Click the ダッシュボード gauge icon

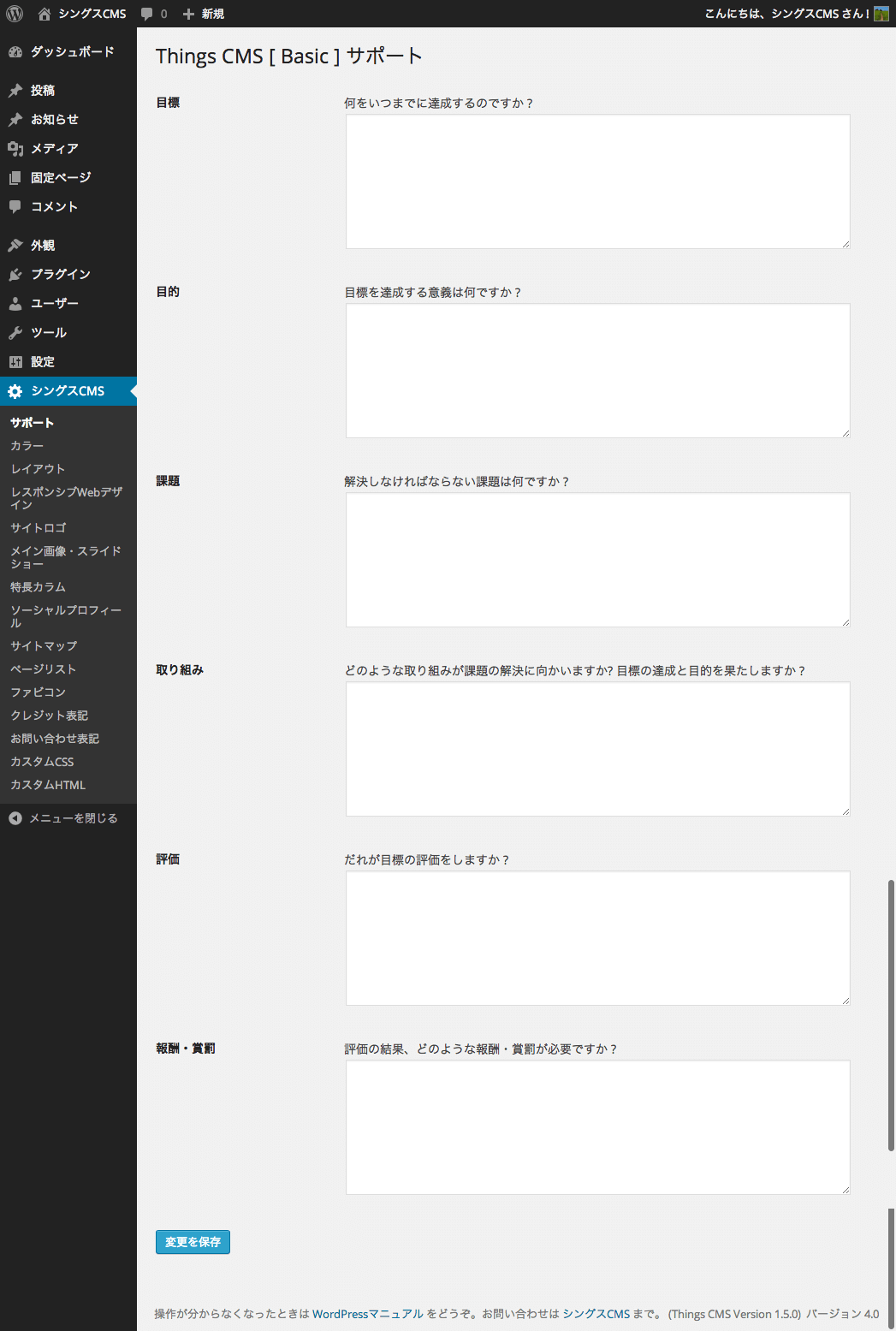15,52
